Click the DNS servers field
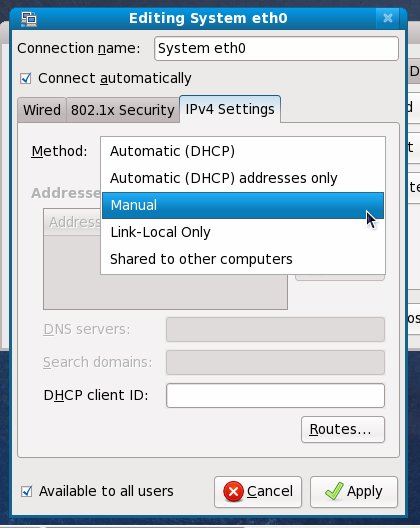This screenshot has width=420, height=528. pyautogui.click(x=275, y=329)
